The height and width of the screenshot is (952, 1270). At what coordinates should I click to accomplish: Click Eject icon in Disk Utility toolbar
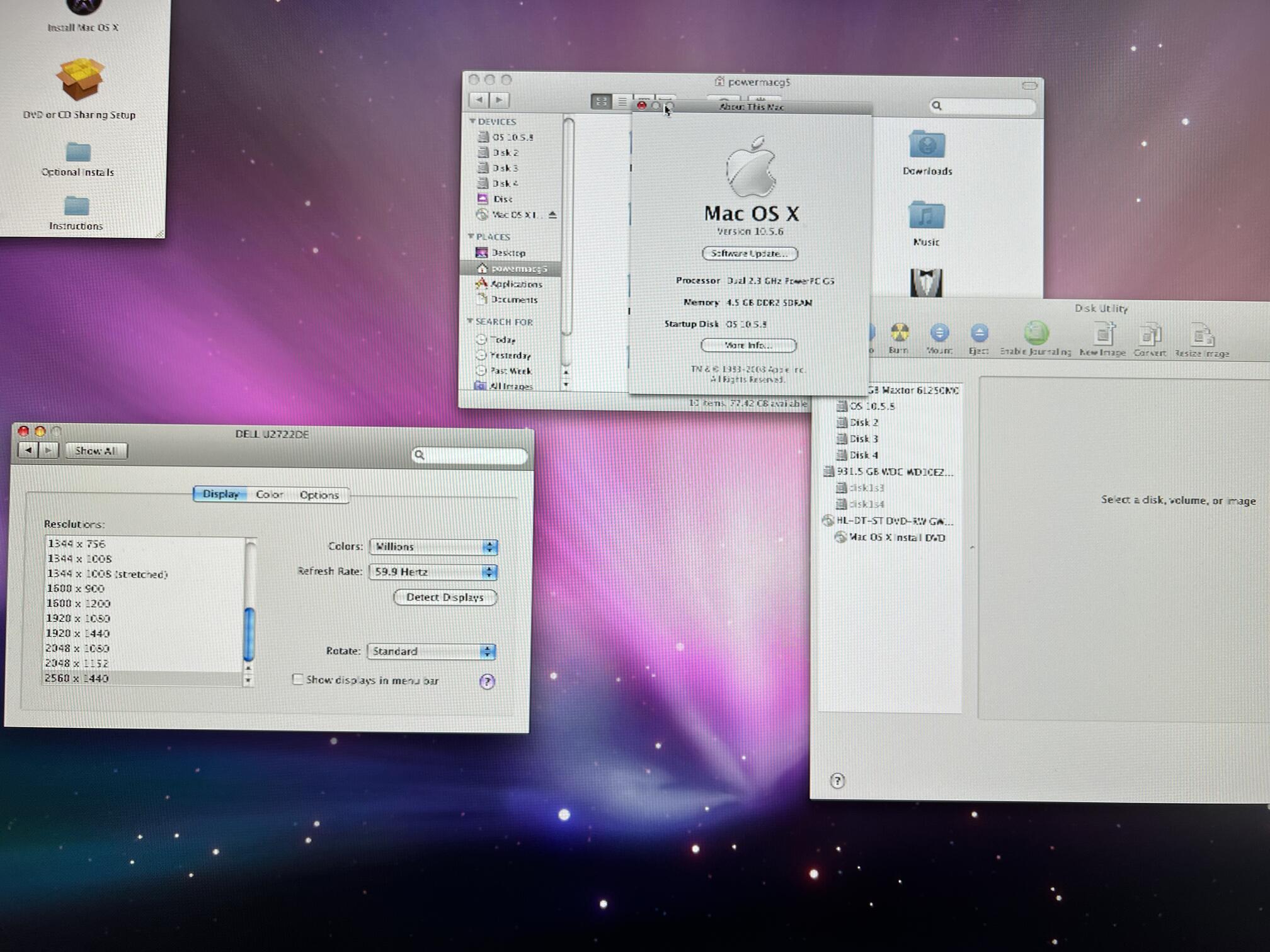click(979, 338)
